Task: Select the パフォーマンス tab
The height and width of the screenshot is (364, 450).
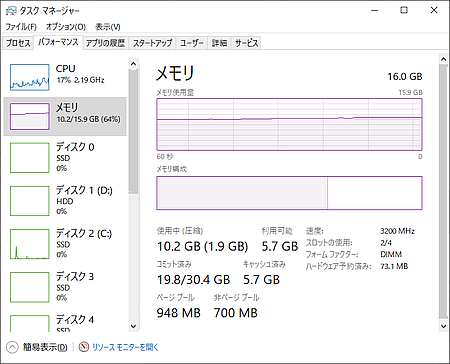Action: 58,42
